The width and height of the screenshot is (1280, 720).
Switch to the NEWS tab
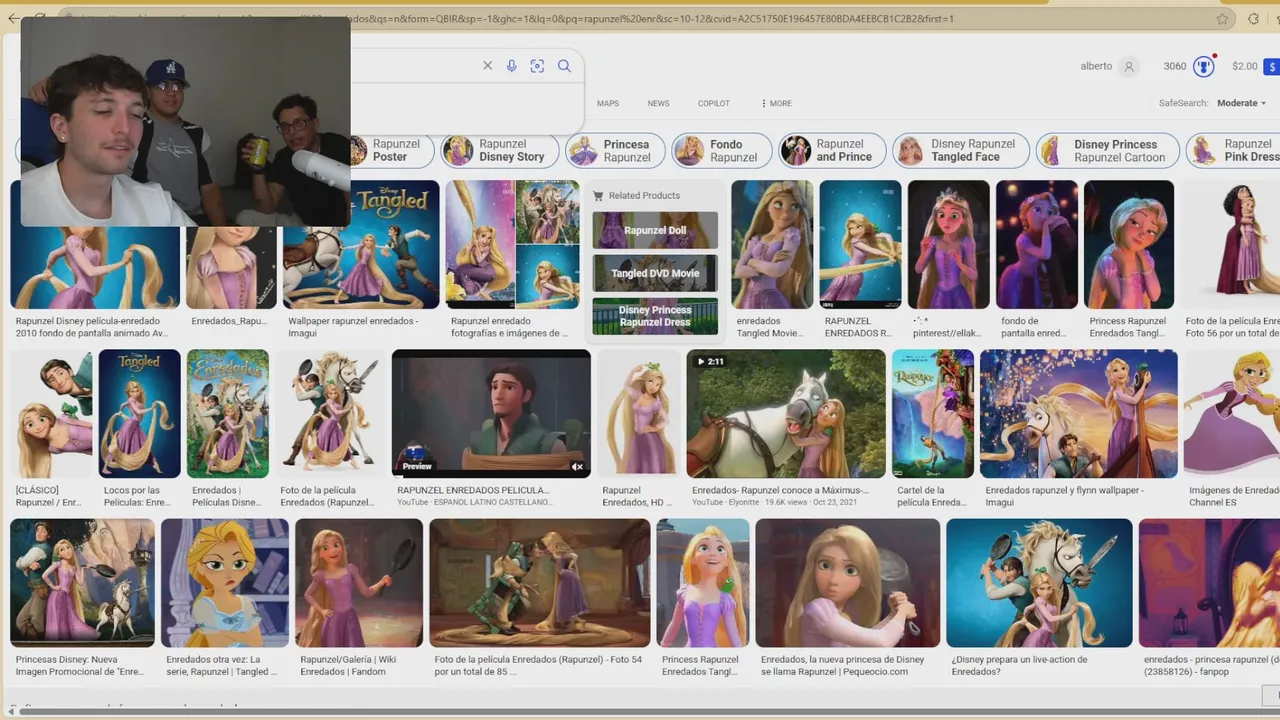(658, 103)
